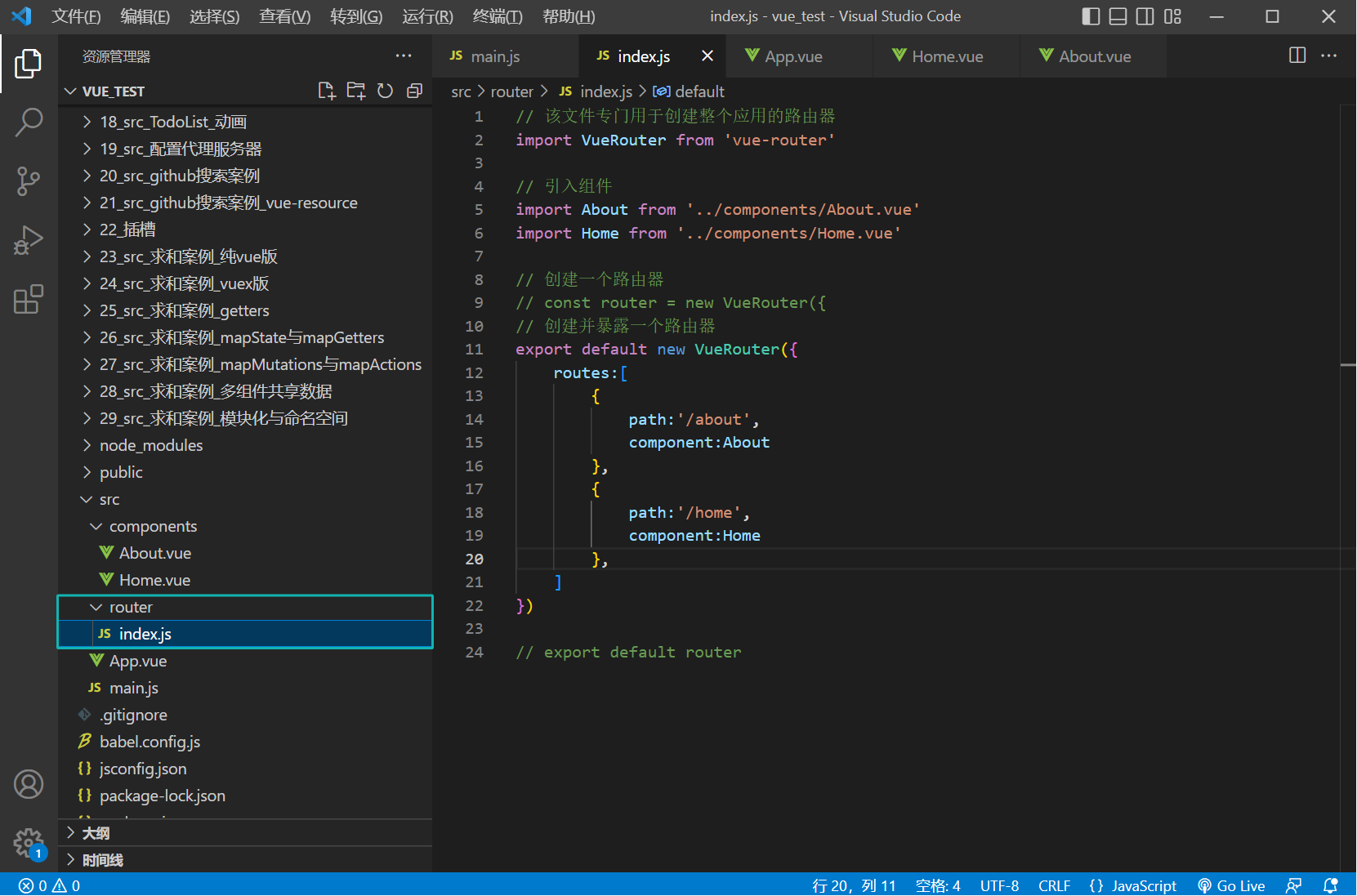This screenshot has height=896, width=1357.
Task: Collapse the src folder
Action: 245,499
